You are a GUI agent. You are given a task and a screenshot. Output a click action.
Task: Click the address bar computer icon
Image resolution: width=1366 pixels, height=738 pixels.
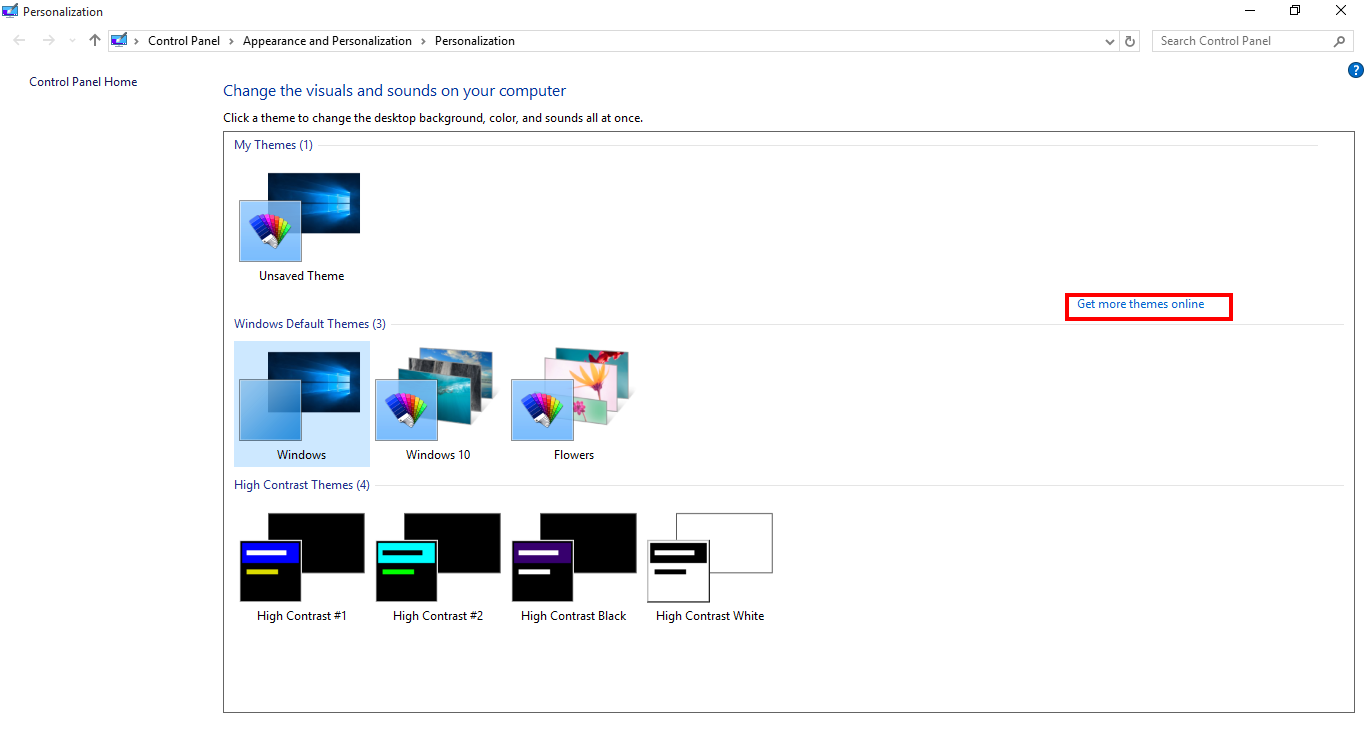(120, 41)
